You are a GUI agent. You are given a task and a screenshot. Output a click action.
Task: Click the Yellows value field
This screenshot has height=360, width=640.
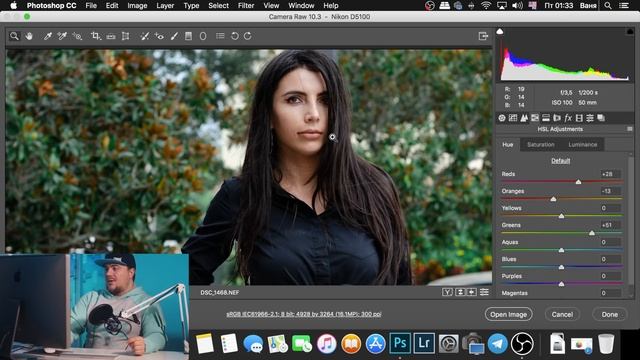[610, 208]
